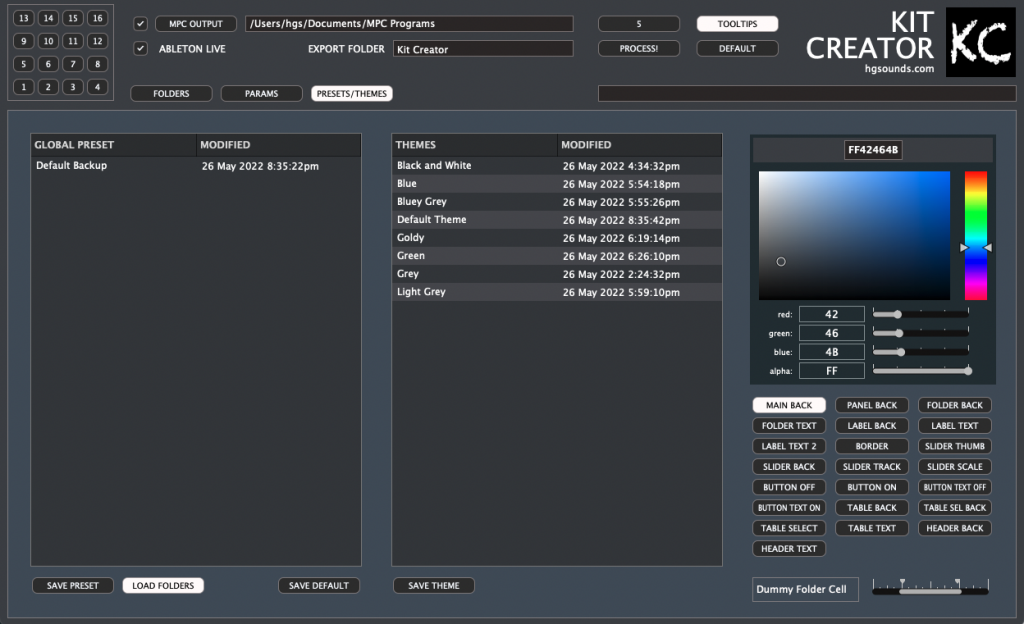Adjust the red slider thumb
This screenshot has height=624, width=1024.
coord(898,315)
